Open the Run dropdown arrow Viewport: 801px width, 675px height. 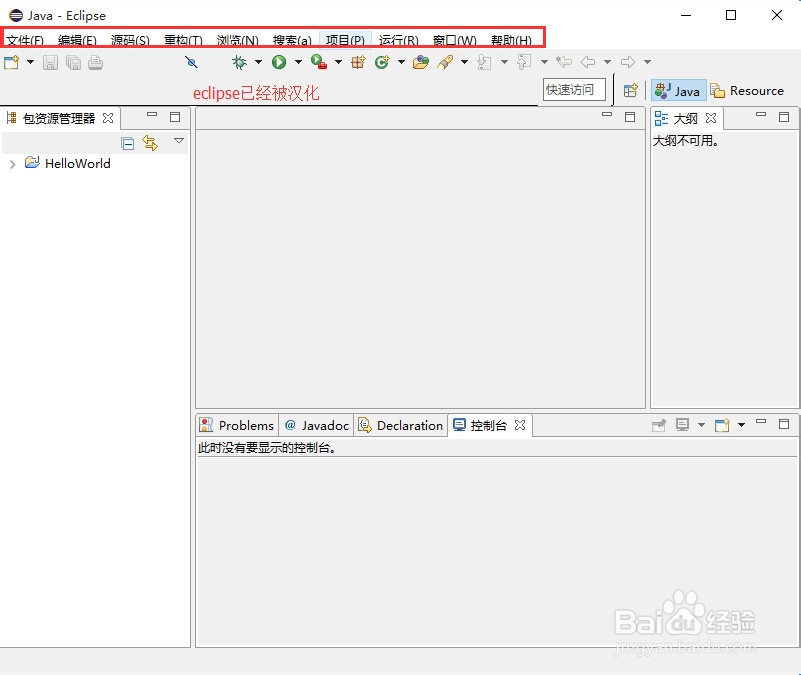coord(298,62)
